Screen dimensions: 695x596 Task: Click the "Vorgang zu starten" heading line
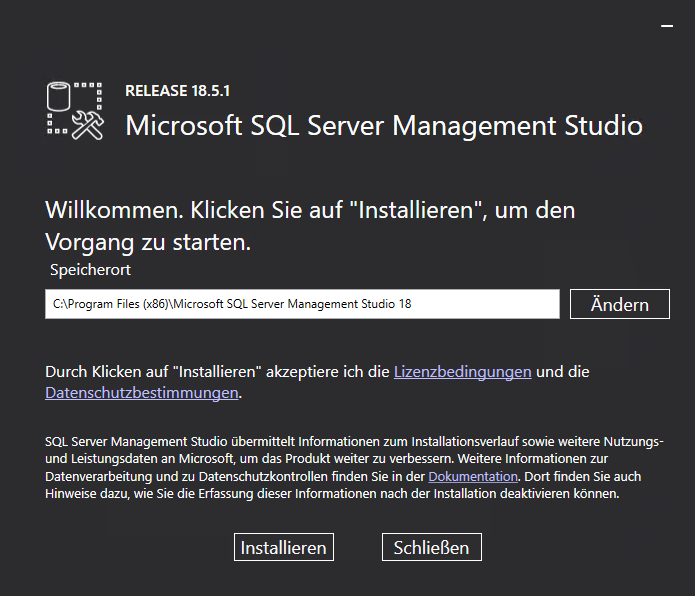coord(147,242)
